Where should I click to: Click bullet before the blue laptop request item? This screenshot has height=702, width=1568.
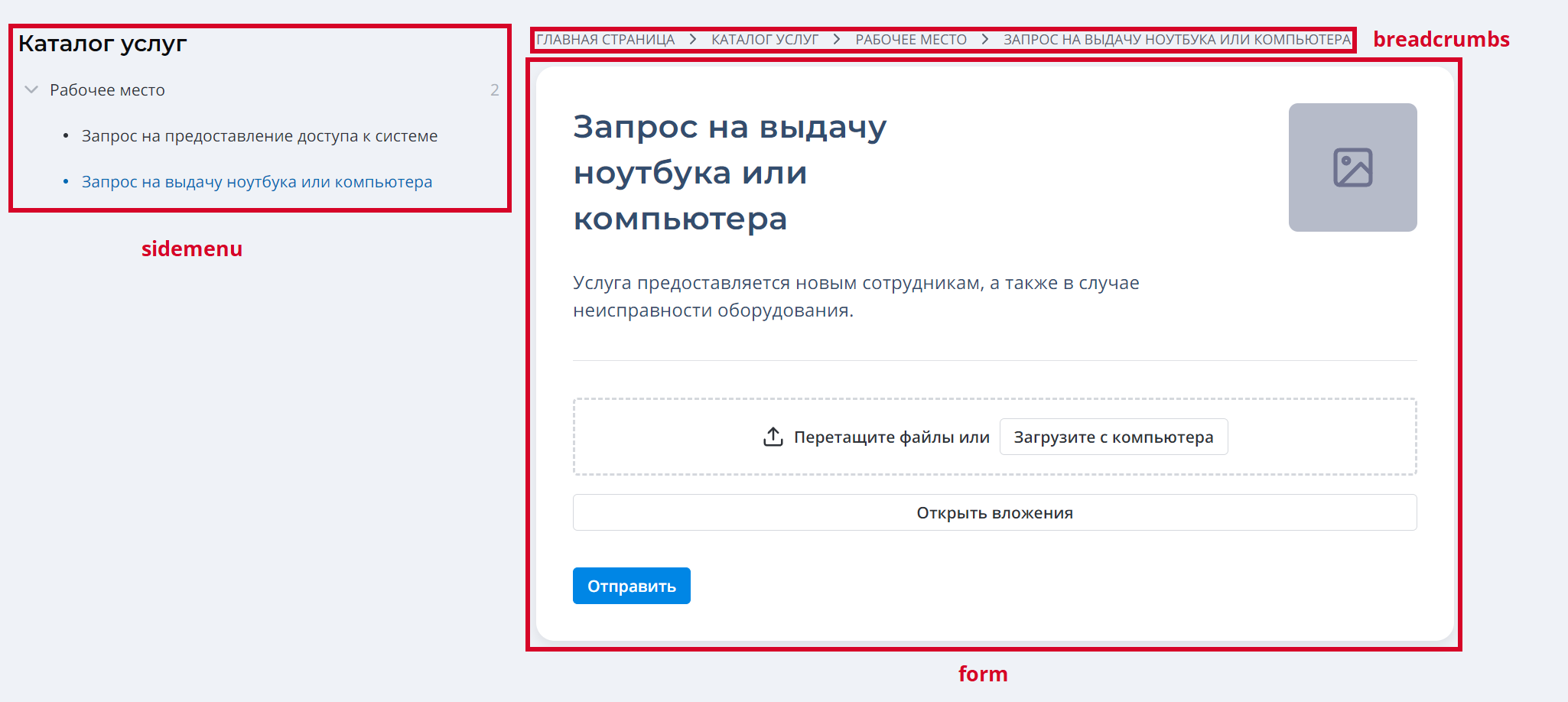pyautogui.click(x=66, y=182)
